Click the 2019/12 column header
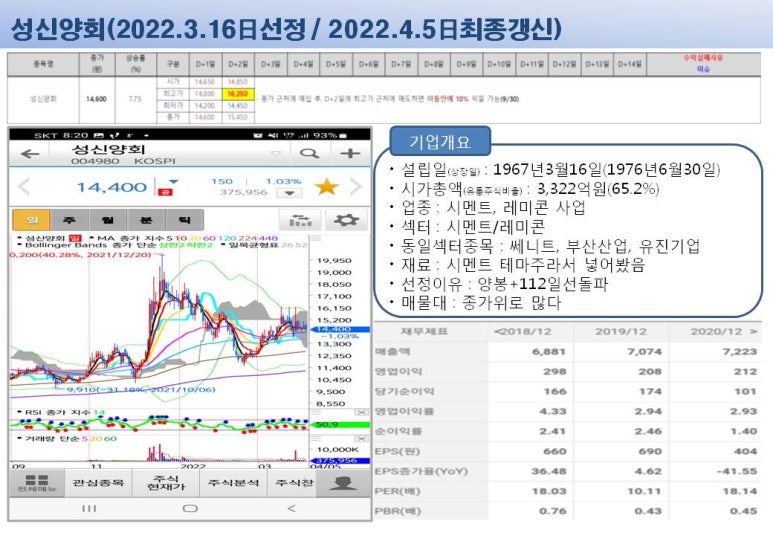 click(x=621, y=332)
